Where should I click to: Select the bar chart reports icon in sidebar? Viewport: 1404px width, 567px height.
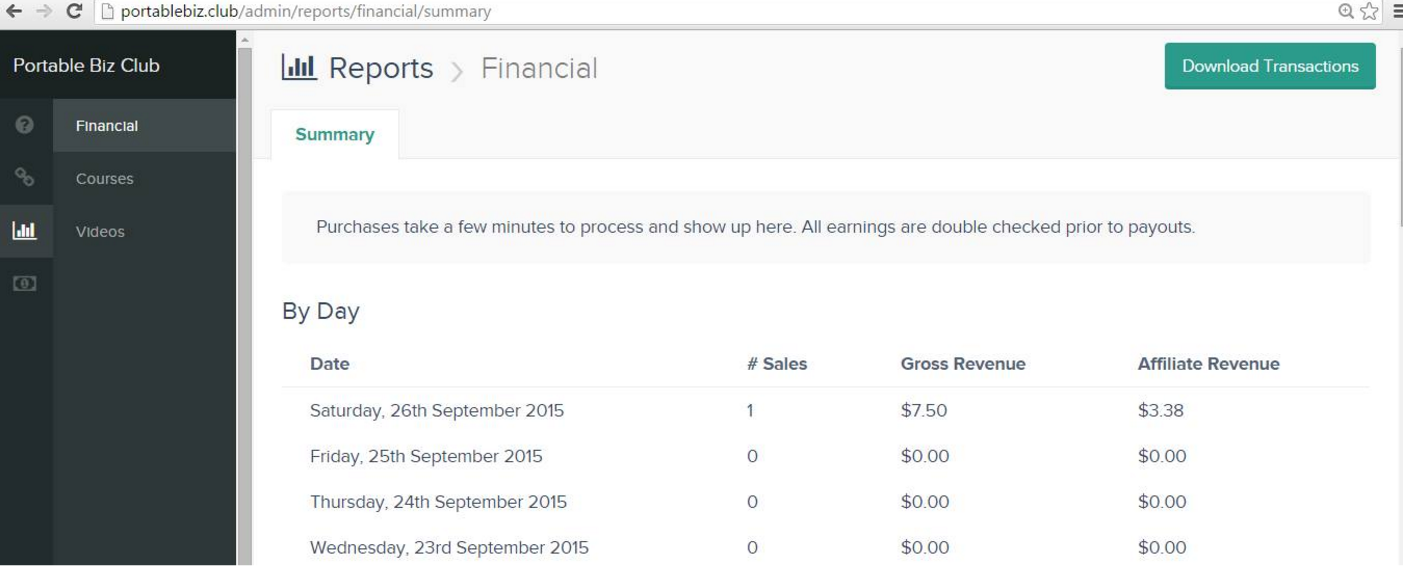[25, 231]
